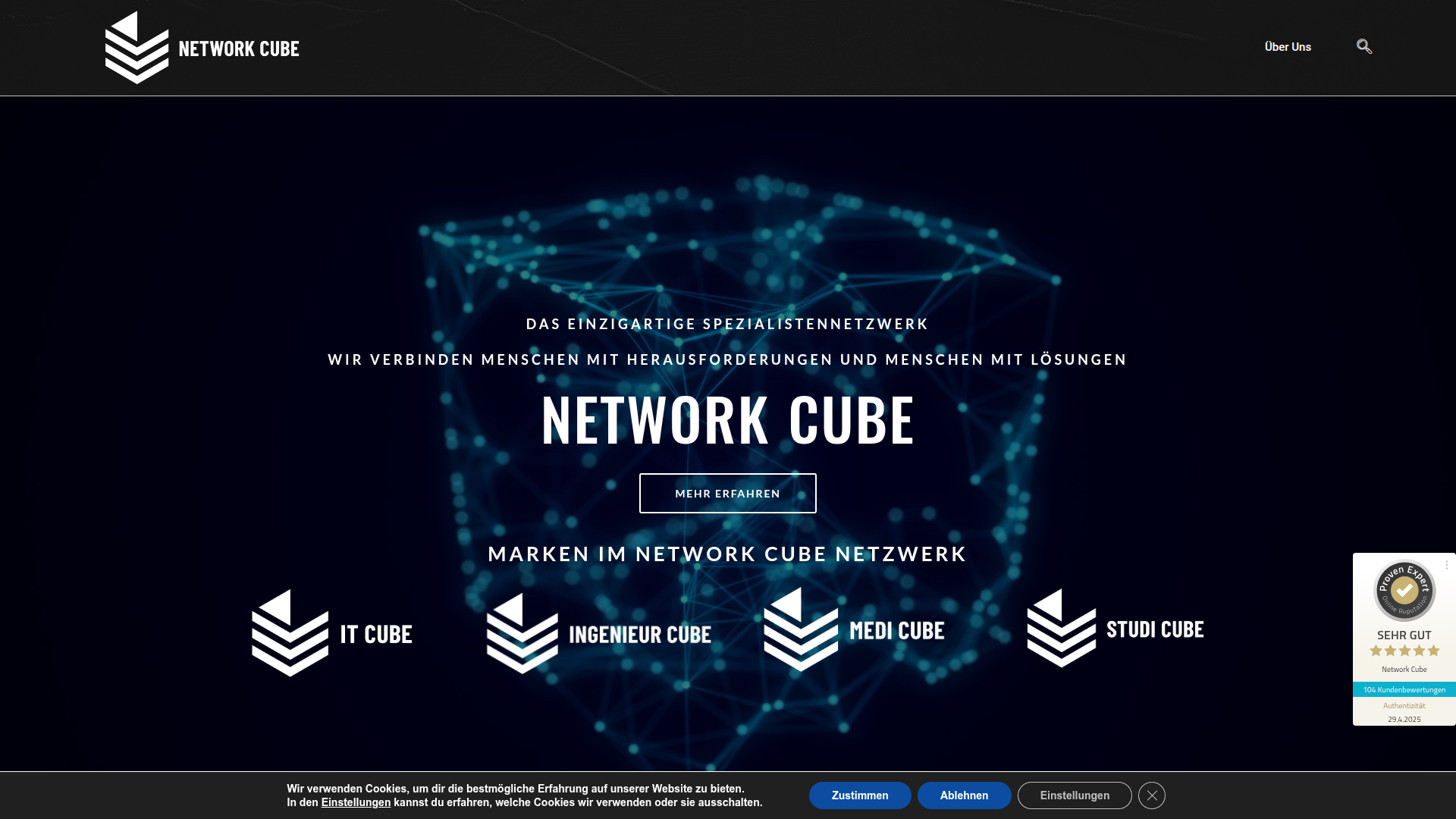The width and height of the screenshot is (1456, 819).
Task: Open the search magnifier icon
Action: (1364, 46)
